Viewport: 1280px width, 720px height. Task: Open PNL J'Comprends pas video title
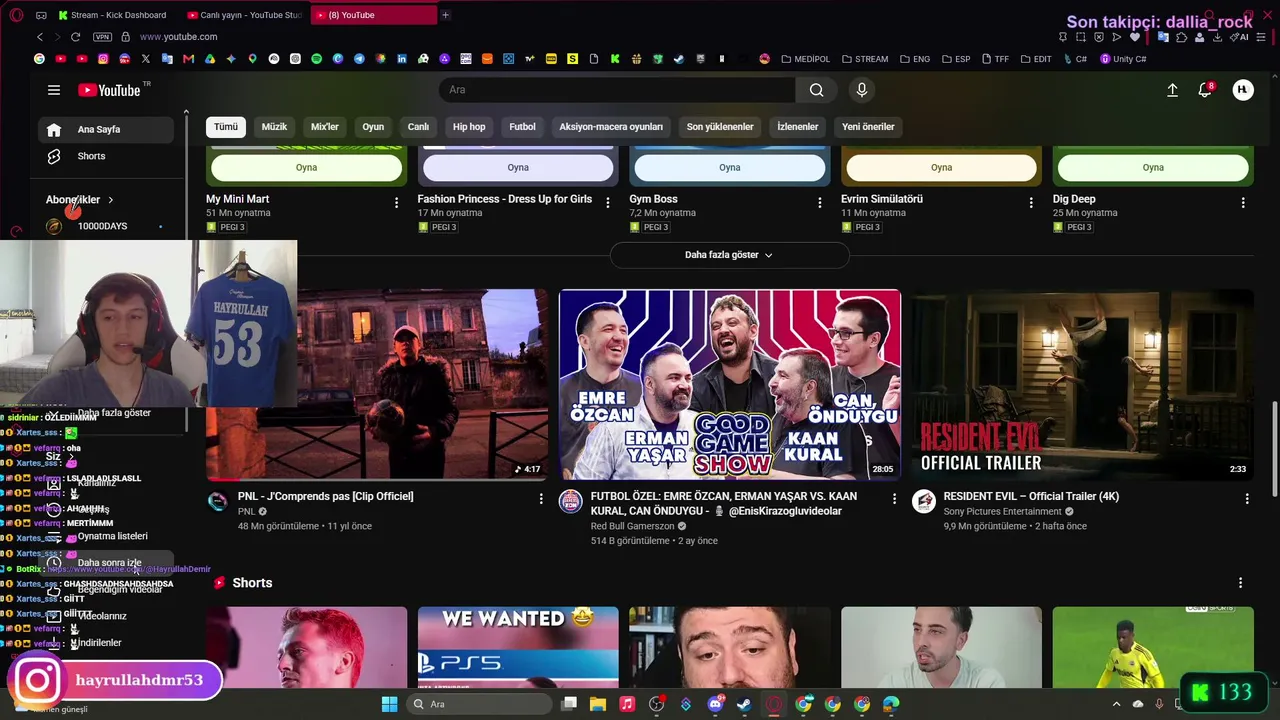325,496
